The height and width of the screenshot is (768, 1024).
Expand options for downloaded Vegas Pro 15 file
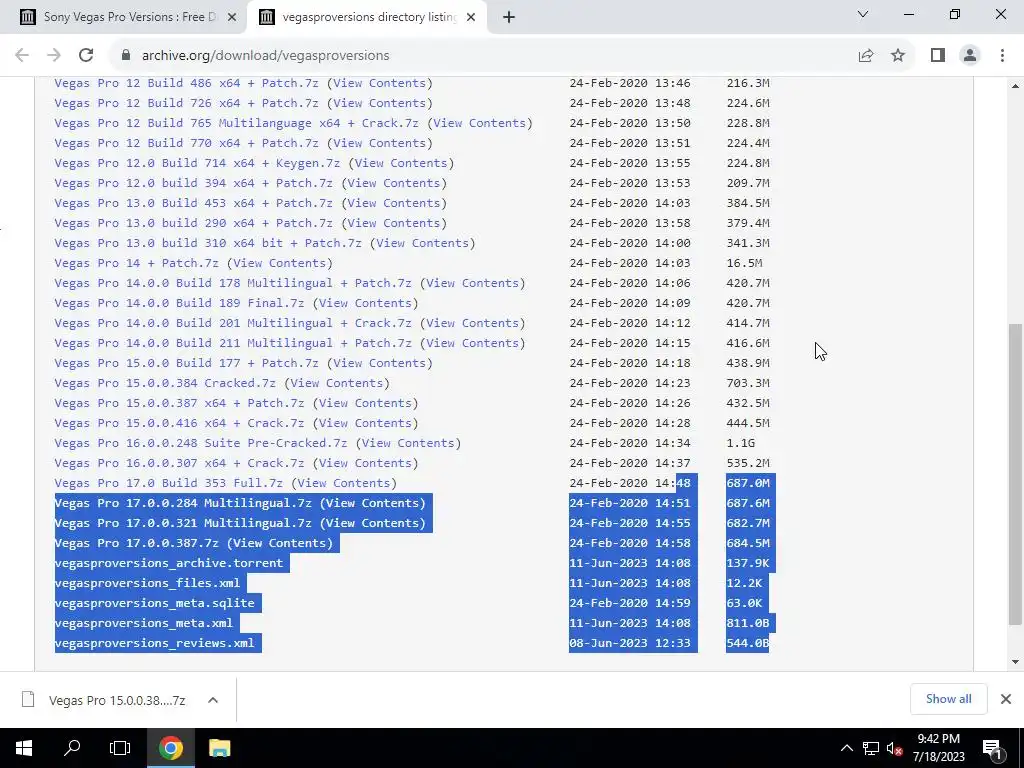click(213, 700)
